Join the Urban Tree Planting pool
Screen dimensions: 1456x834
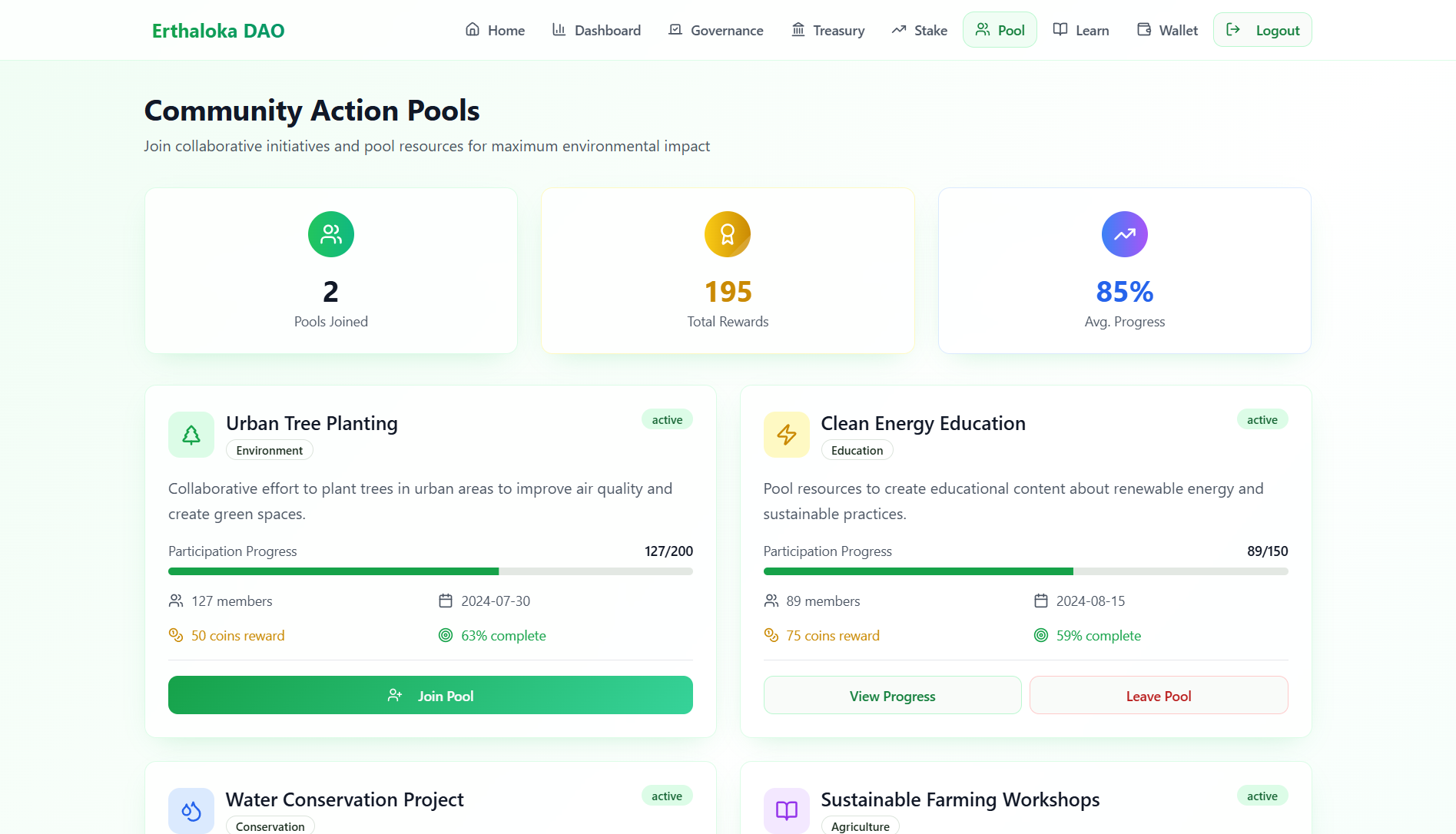coord(430,695)
